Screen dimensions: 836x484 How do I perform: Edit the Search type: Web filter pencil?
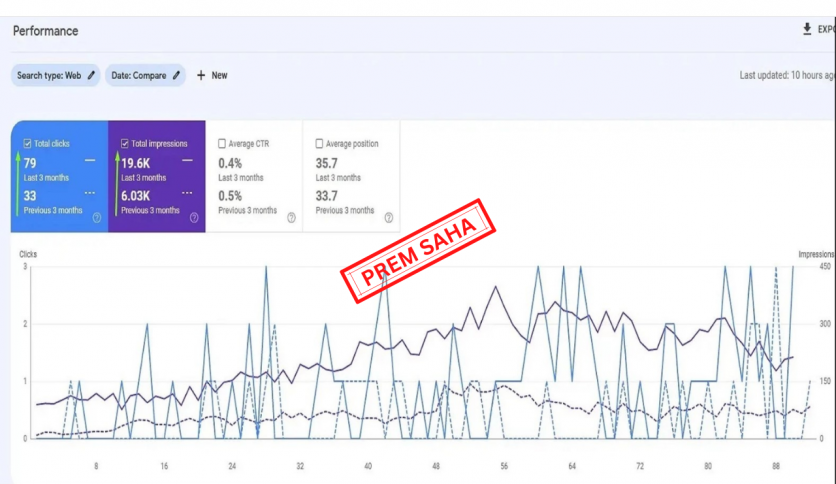pyautogui.click(x=92, y=75)
